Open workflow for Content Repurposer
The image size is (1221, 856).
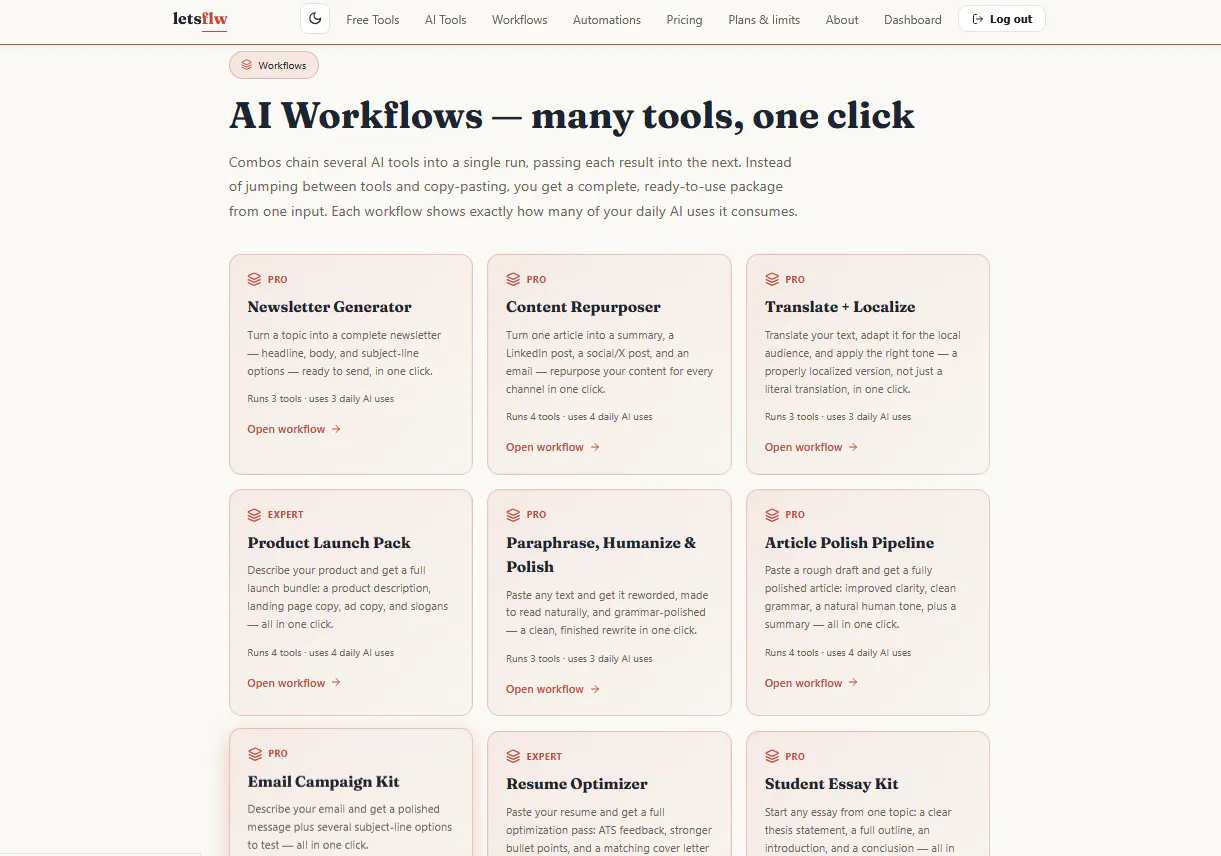(553, 447)
